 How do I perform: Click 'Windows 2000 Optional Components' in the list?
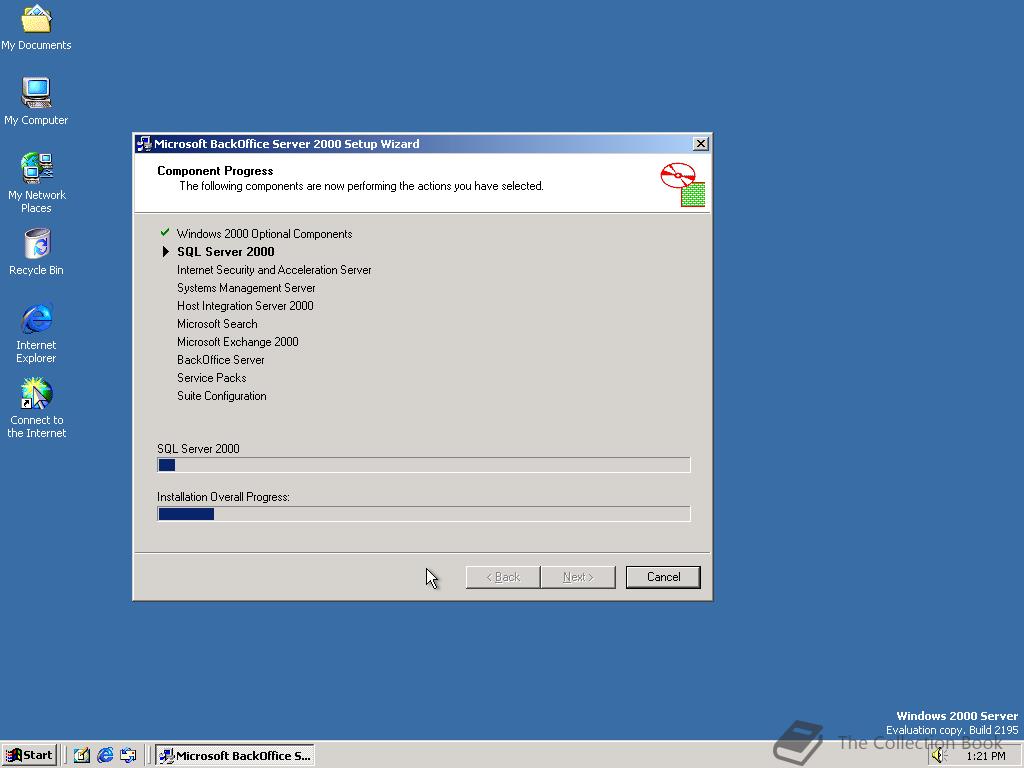point(264,234)
